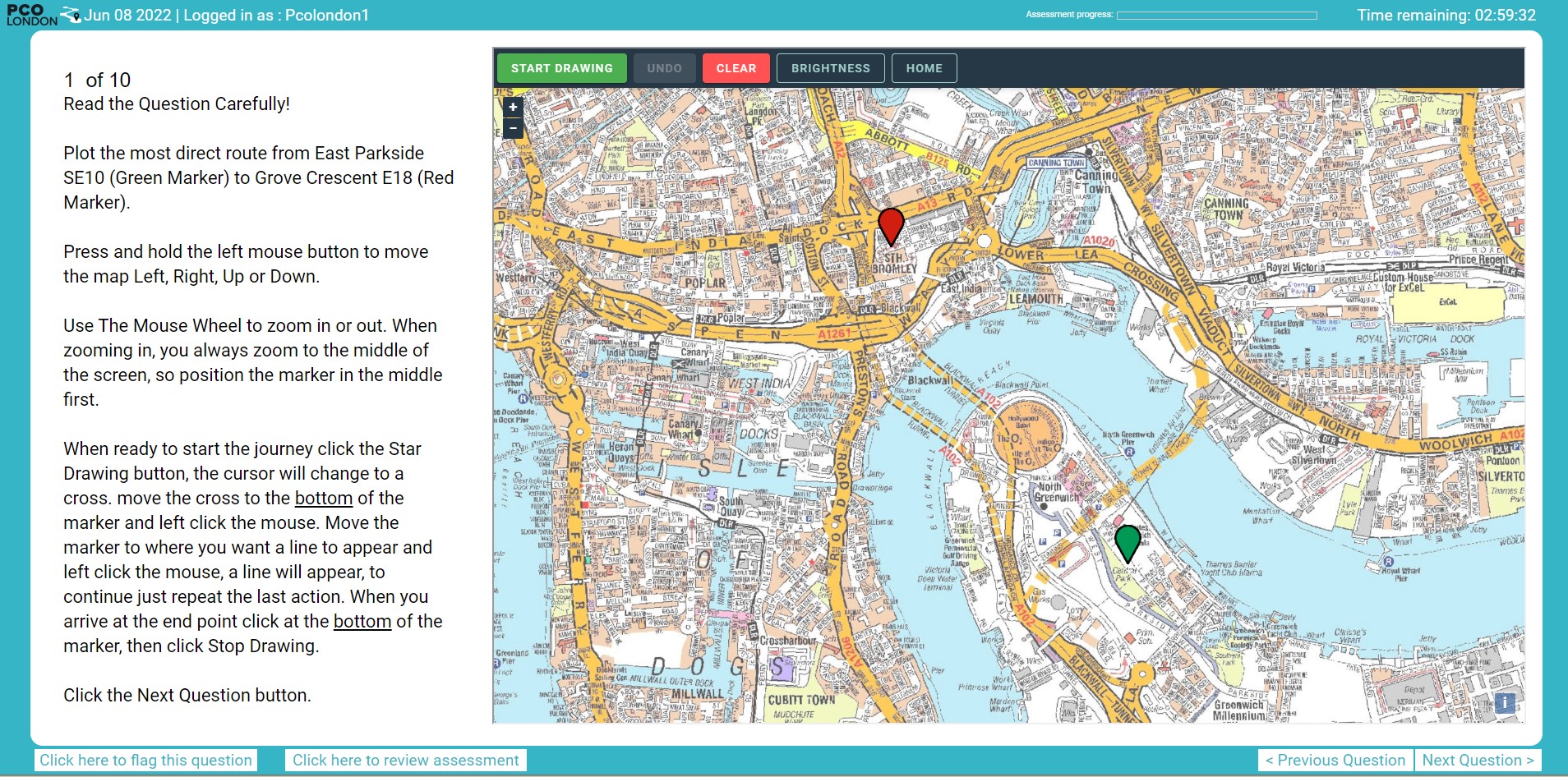The width and height of the screenshot is (1568, 777).
Task: Advance to the Next Question
Action: pyautogui.click(x=1477, y=760)
